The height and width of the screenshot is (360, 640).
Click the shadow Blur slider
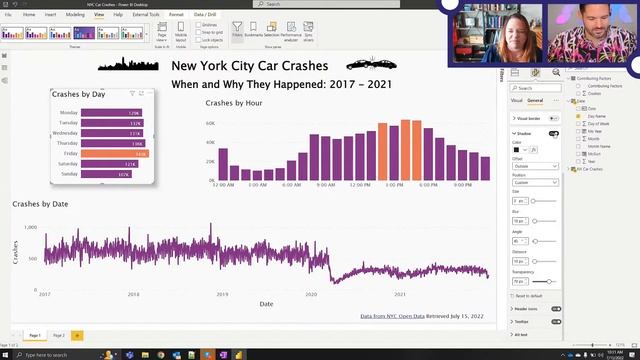tap(544, 221)
